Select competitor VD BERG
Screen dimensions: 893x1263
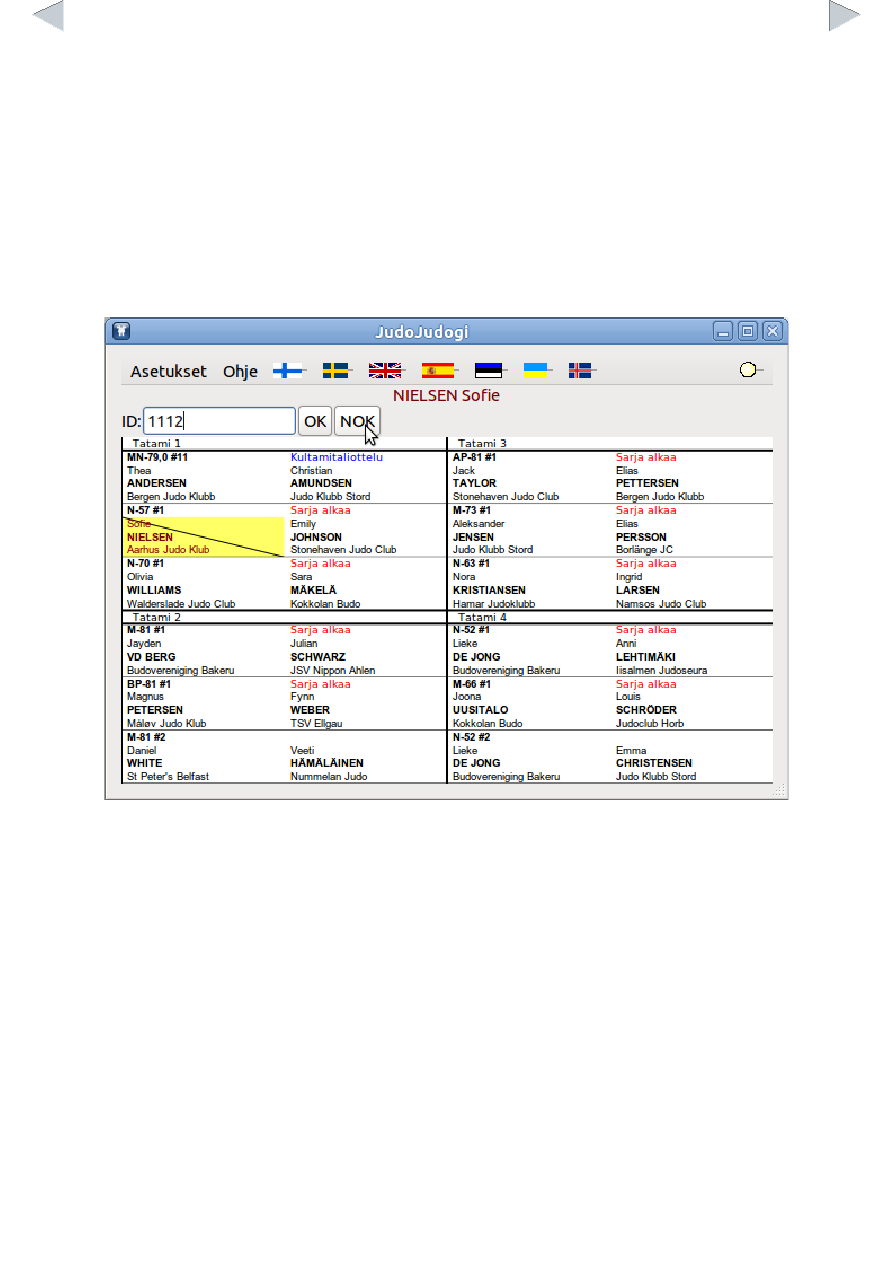pyautogui.click(x=151, y=657)
